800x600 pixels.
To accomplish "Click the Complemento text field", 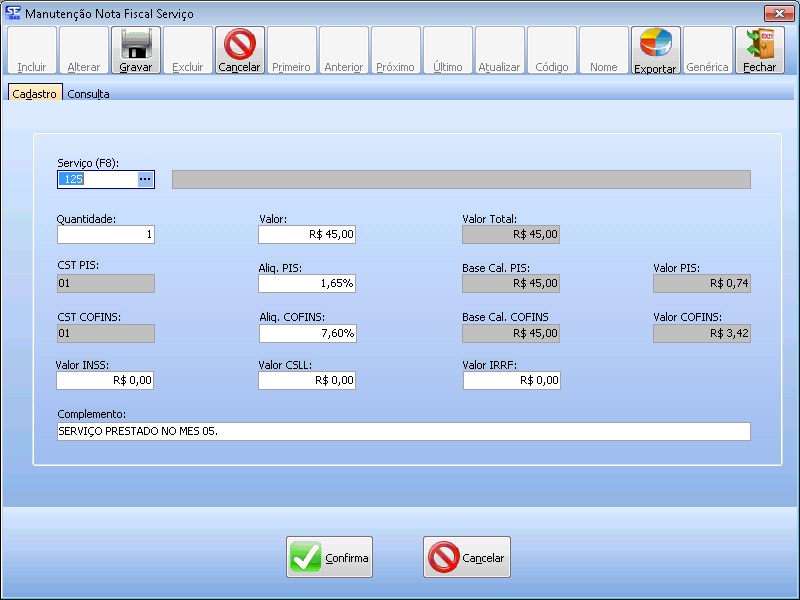I will pyautogui.click(x=403, y=431).
